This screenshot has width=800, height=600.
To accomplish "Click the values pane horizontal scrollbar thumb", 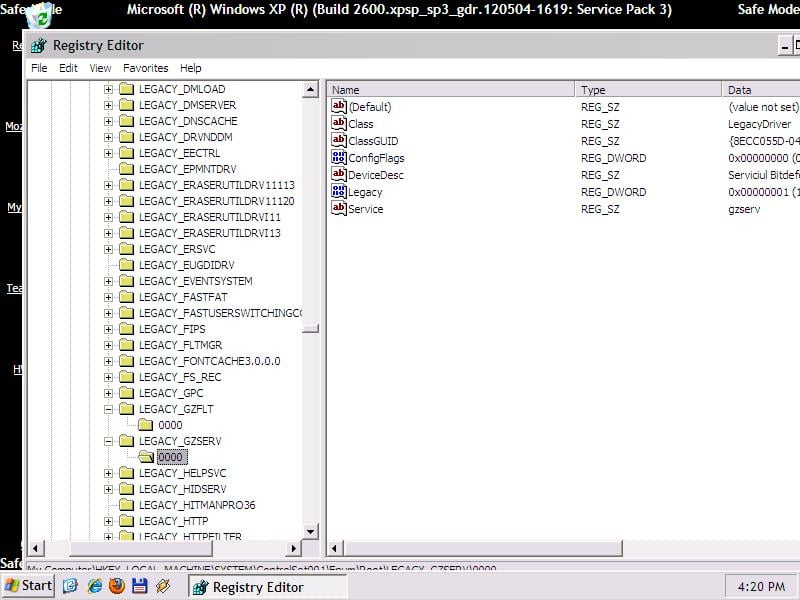I will [483, 548].
